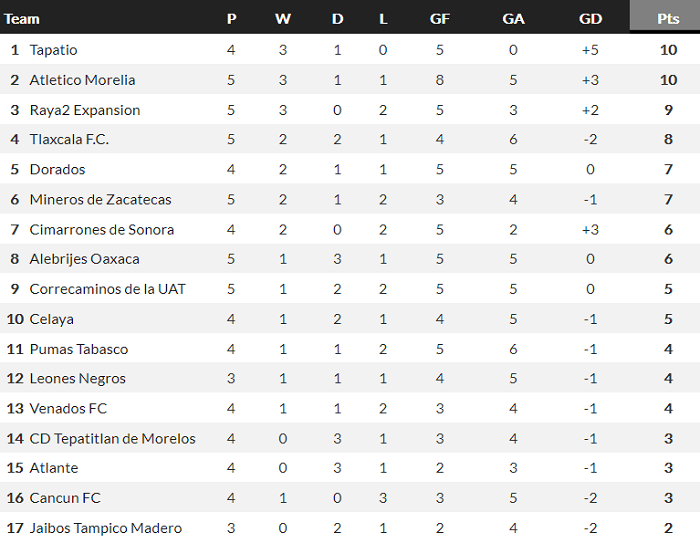Select Raya2 Expansion team name
700x543 pixels.
click(84, 110)
